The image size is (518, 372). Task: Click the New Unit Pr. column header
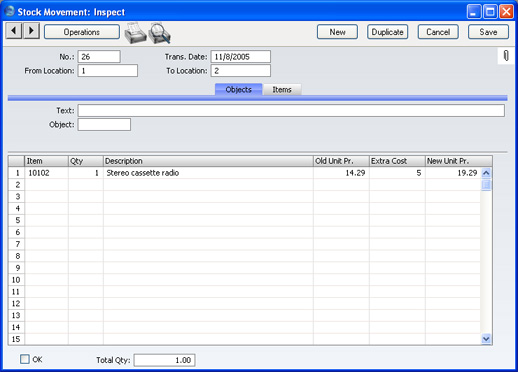click(459, 161)
